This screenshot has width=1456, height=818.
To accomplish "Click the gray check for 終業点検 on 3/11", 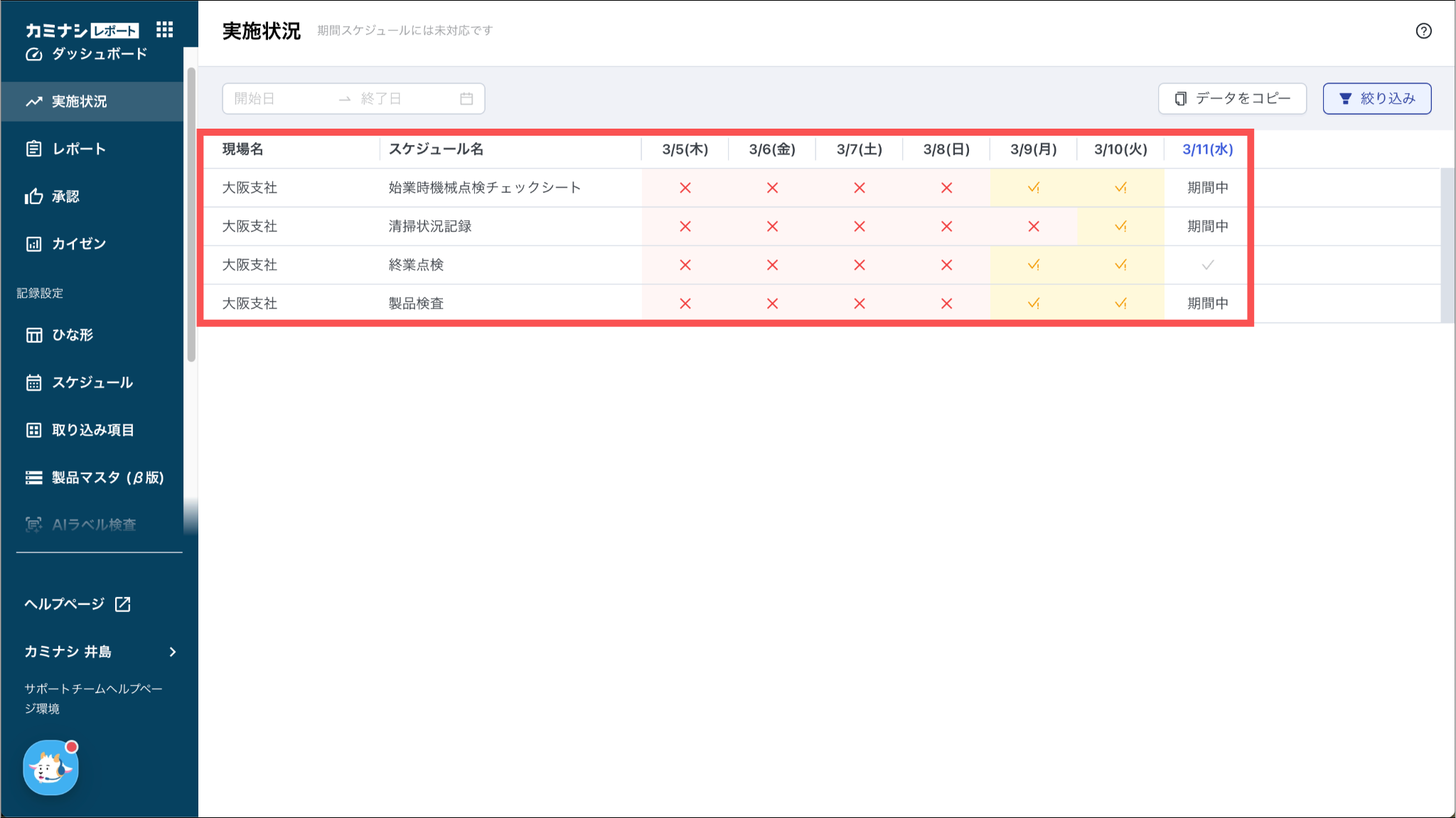I will pos(1207,265).
